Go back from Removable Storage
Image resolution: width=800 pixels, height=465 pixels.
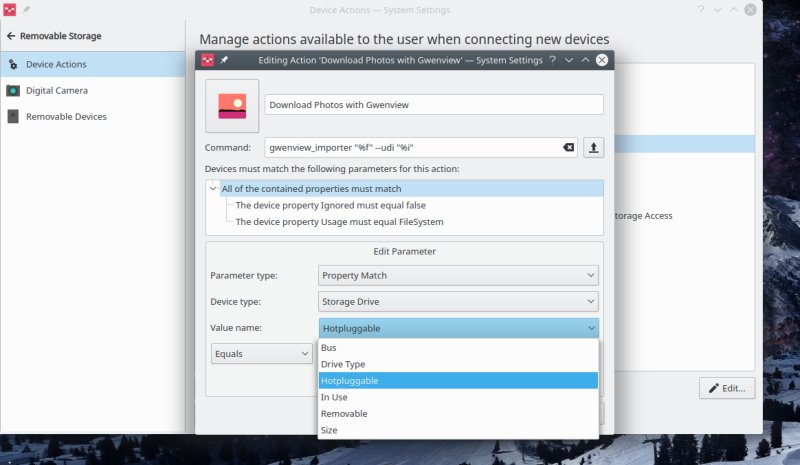pyautogui.click(x=11, y=36)
